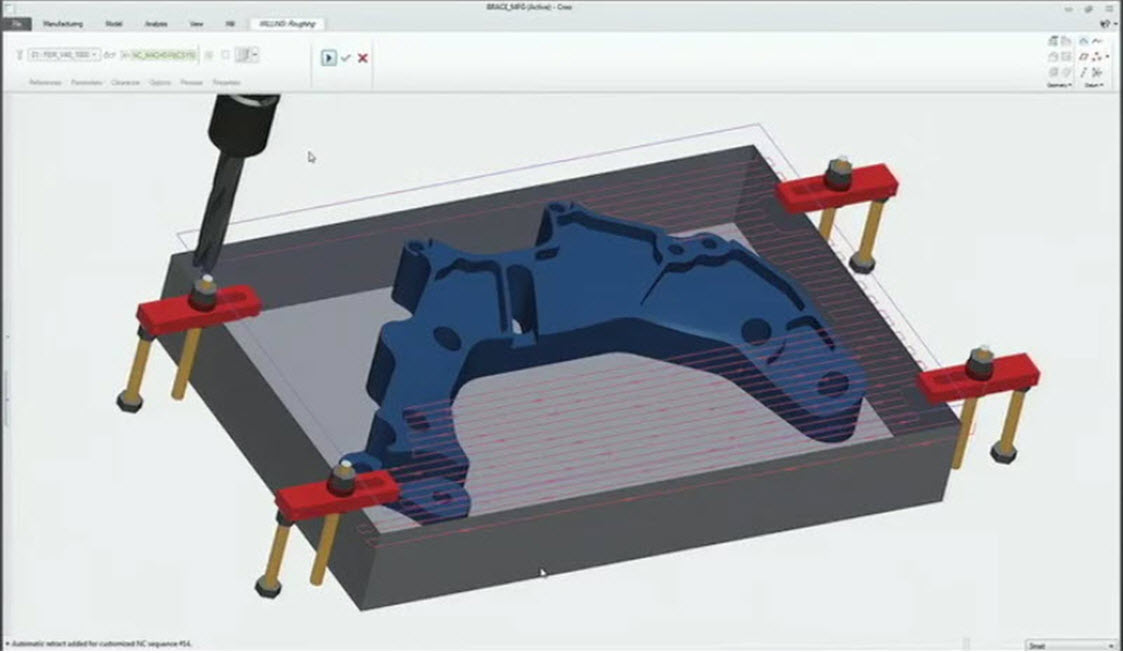Click the automatic retract status message
The height and width of the screenshot is (653, 1123).
click(99, 644)
